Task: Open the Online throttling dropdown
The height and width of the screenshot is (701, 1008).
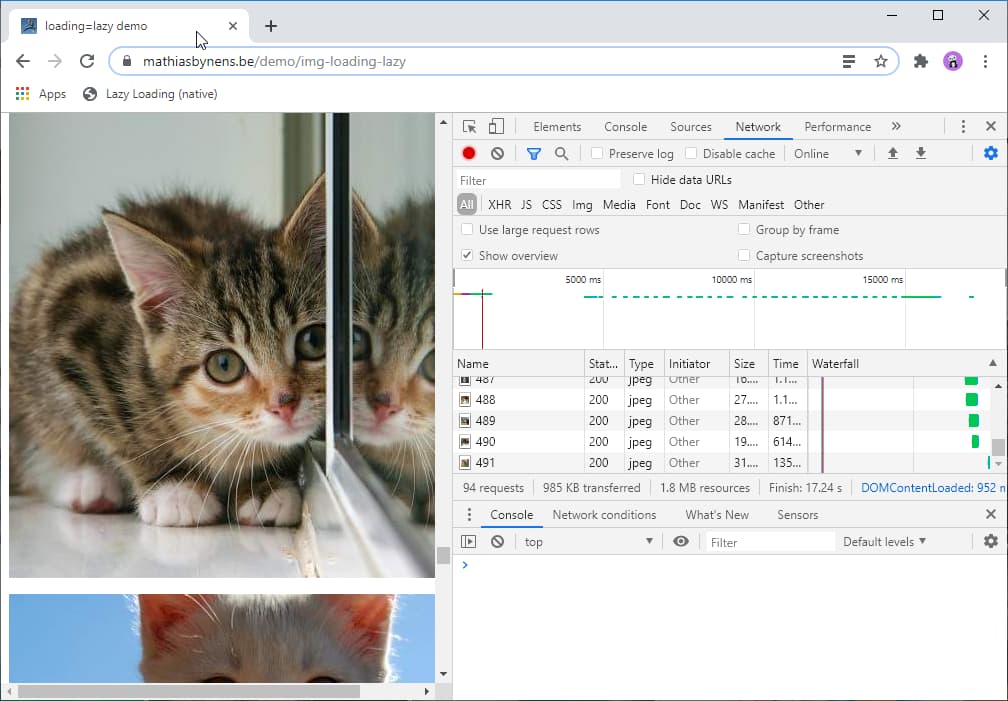Action: [x=827, y=154]
